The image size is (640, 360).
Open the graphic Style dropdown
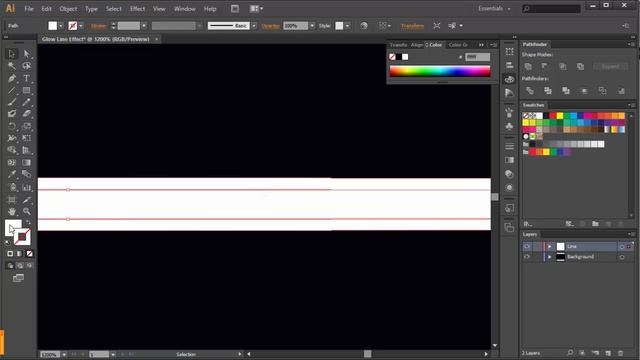[347, 26]
